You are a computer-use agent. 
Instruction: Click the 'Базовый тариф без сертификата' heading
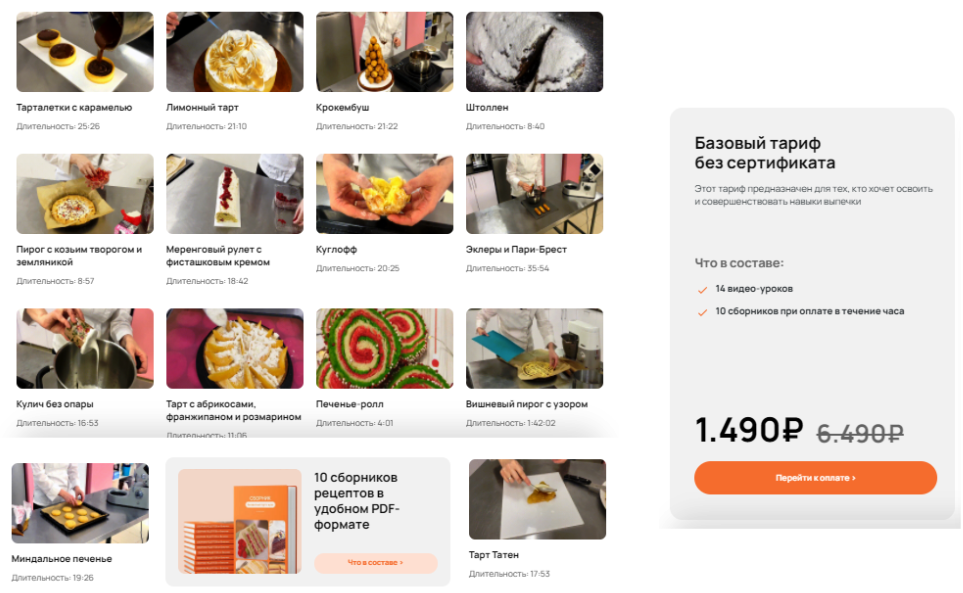tap(765, 153)
